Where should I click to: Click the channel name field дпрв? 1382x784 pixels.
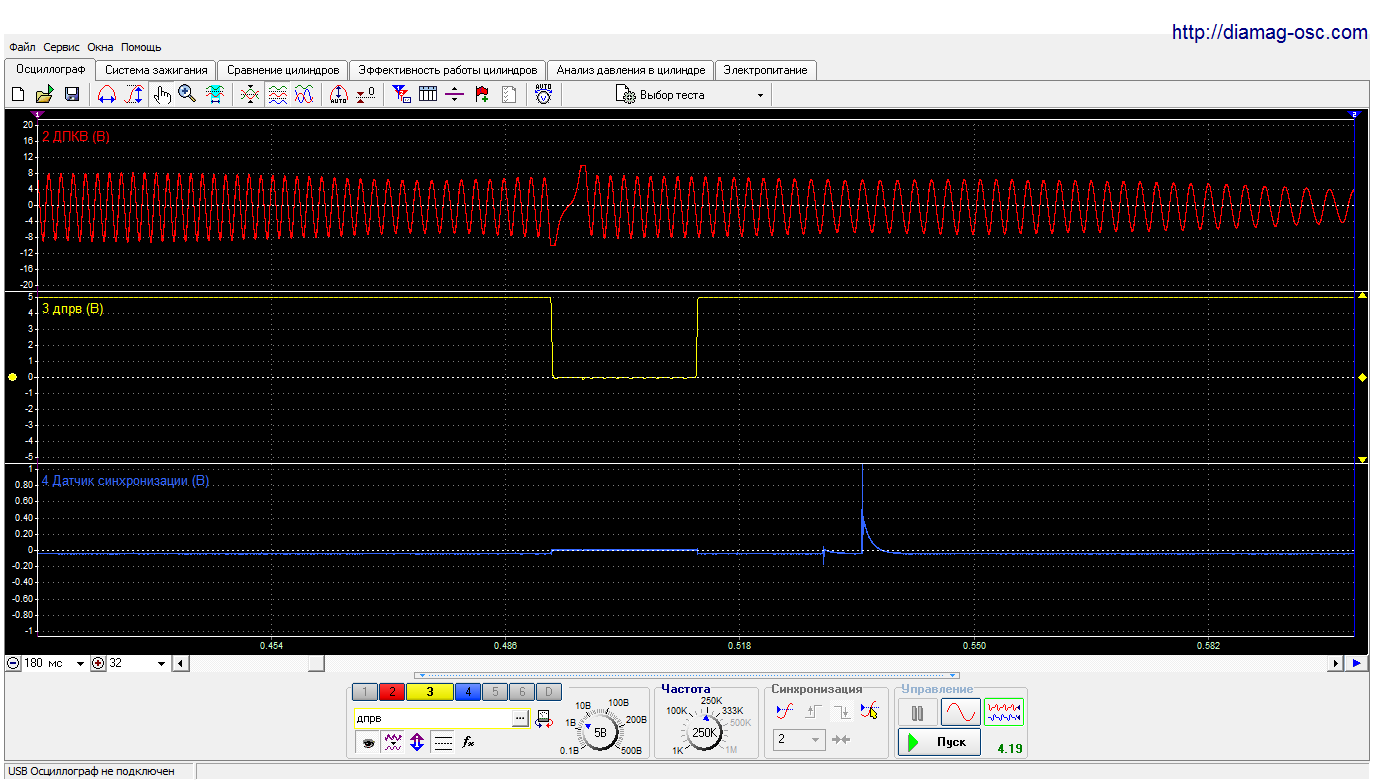pyautogui.click(x=432, y=718)
